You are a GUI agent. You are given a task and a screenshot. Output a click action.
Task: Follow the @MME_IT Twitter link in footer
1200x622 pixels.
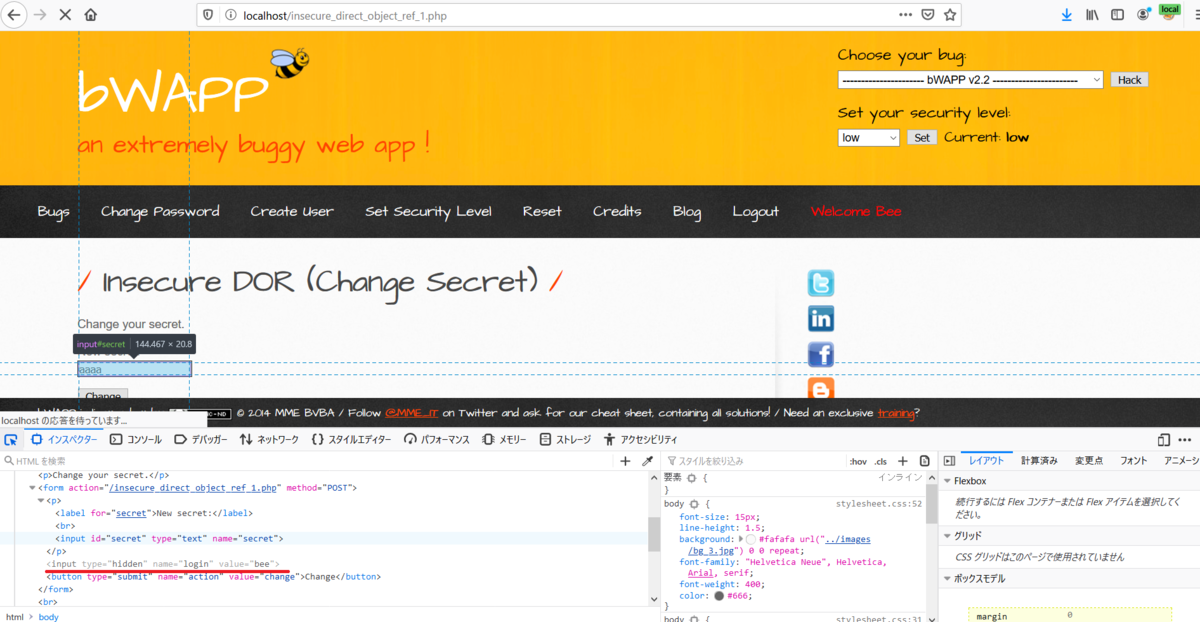pyautogui.click(x=411, y=413)
